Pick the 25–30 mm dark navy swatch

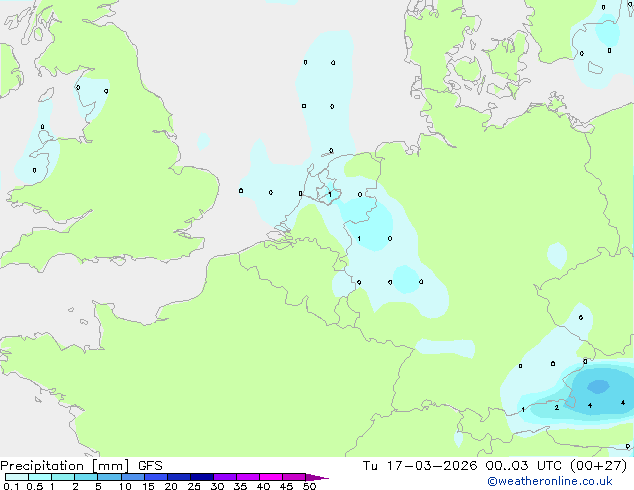201,477
